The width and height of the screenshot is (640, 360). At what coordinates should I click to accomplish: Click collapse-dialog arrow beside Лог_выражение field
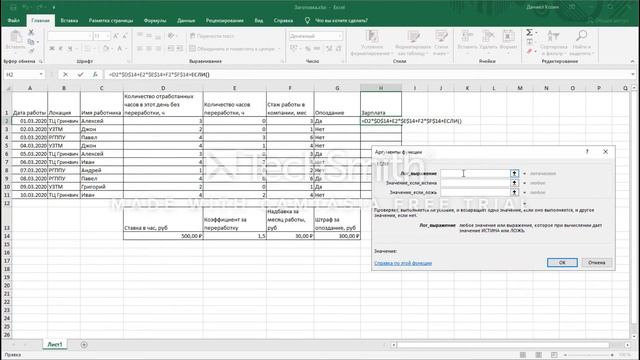514,173
